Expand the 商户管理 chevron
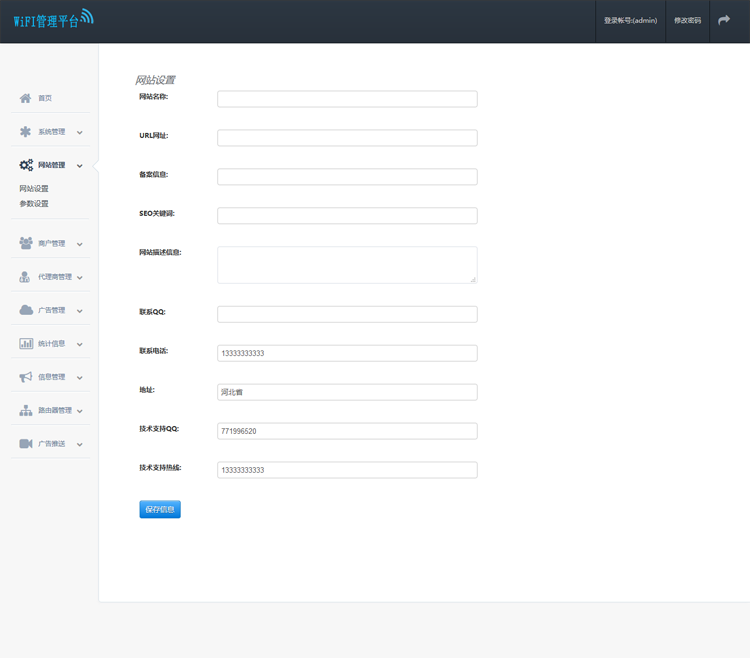 [80, 244]
